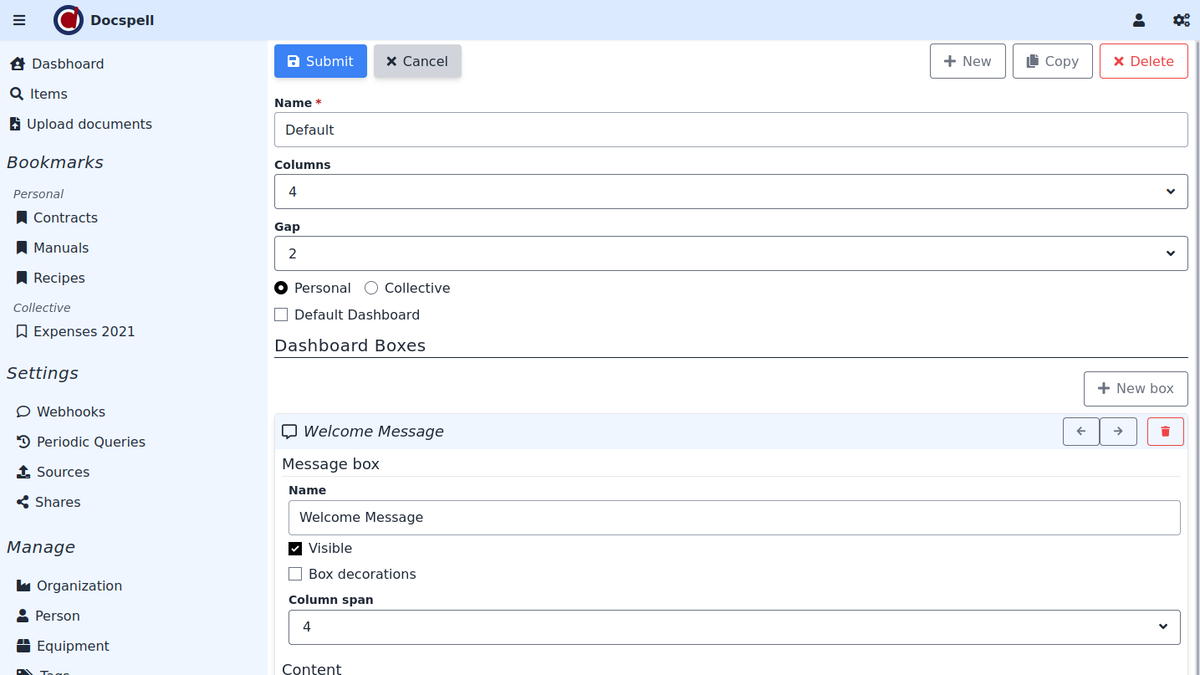Click the Webhooks comment icon
1200x675 pixels.
(x=23, y=412)
